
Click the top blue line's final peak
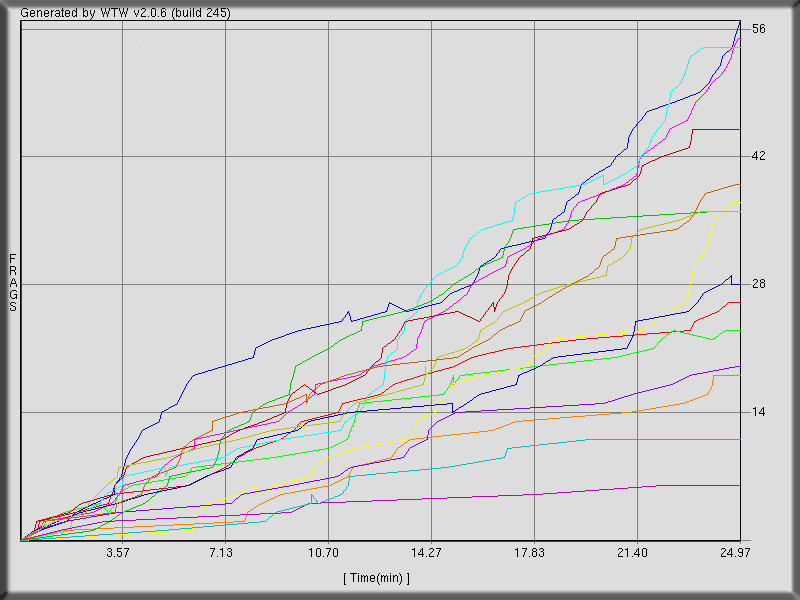[x=739, y=22]
